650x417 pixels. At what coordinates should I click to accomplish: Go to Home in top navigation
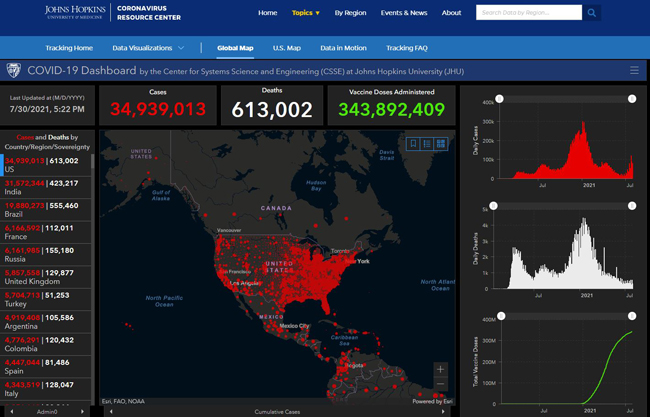tap(267, 13)
